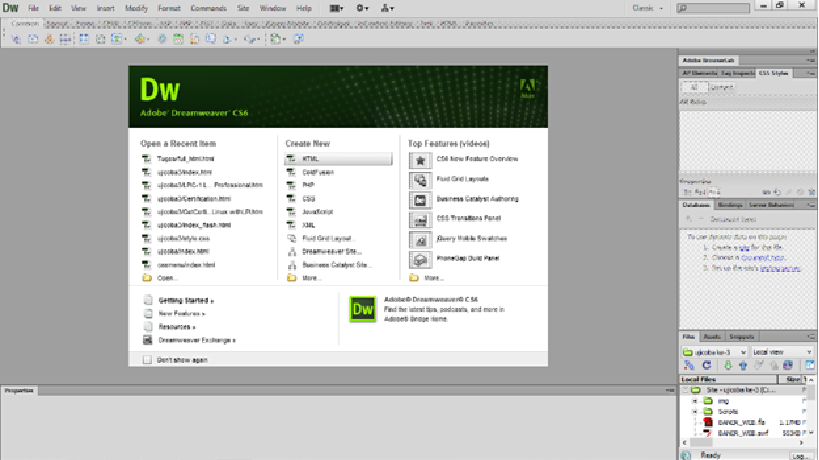This screenshot has width=819, height=460.
Task: Click the Images insert icon
Action: point(118,39)
